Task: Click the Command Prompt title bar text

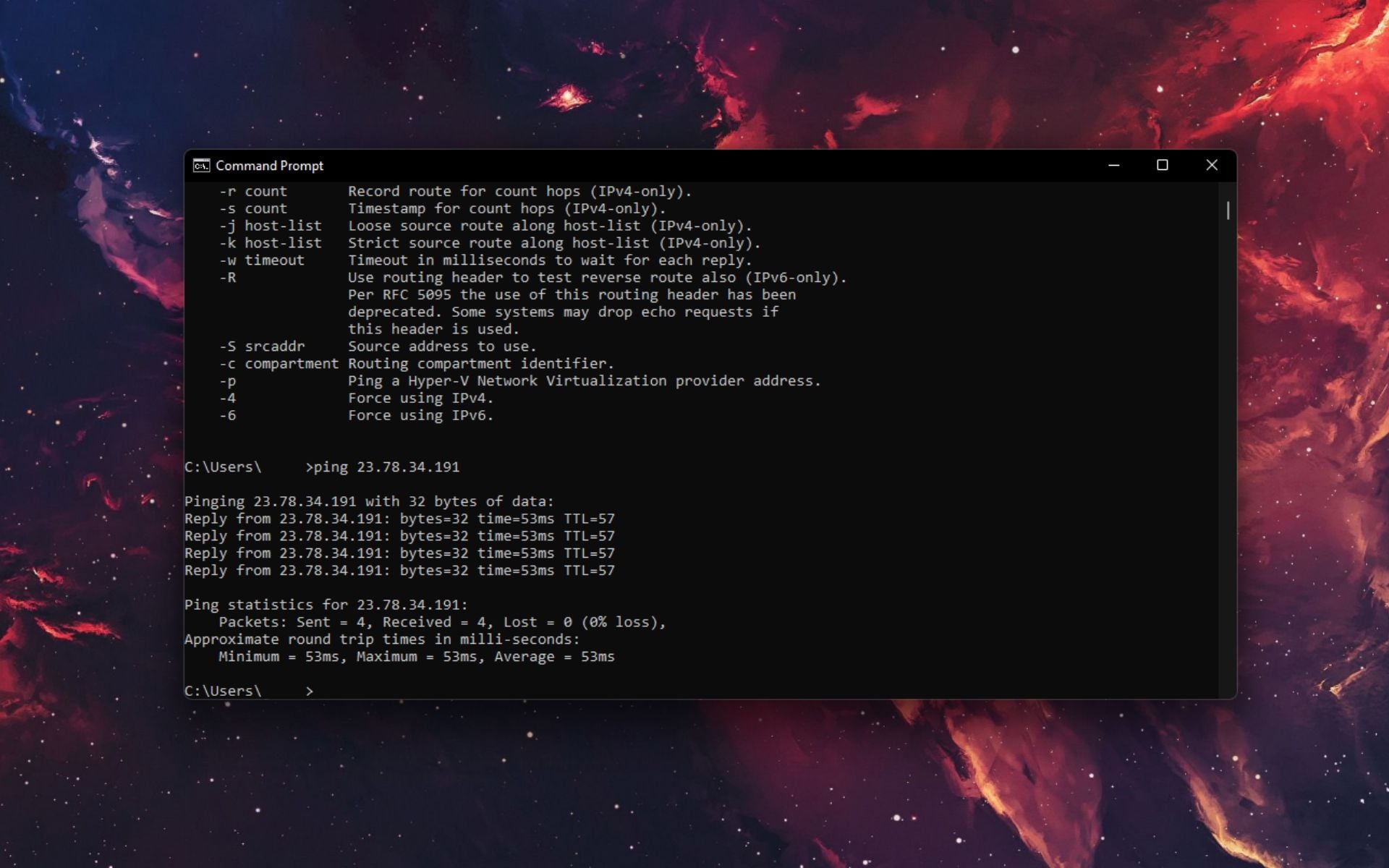Action: [x=269, y=166]
